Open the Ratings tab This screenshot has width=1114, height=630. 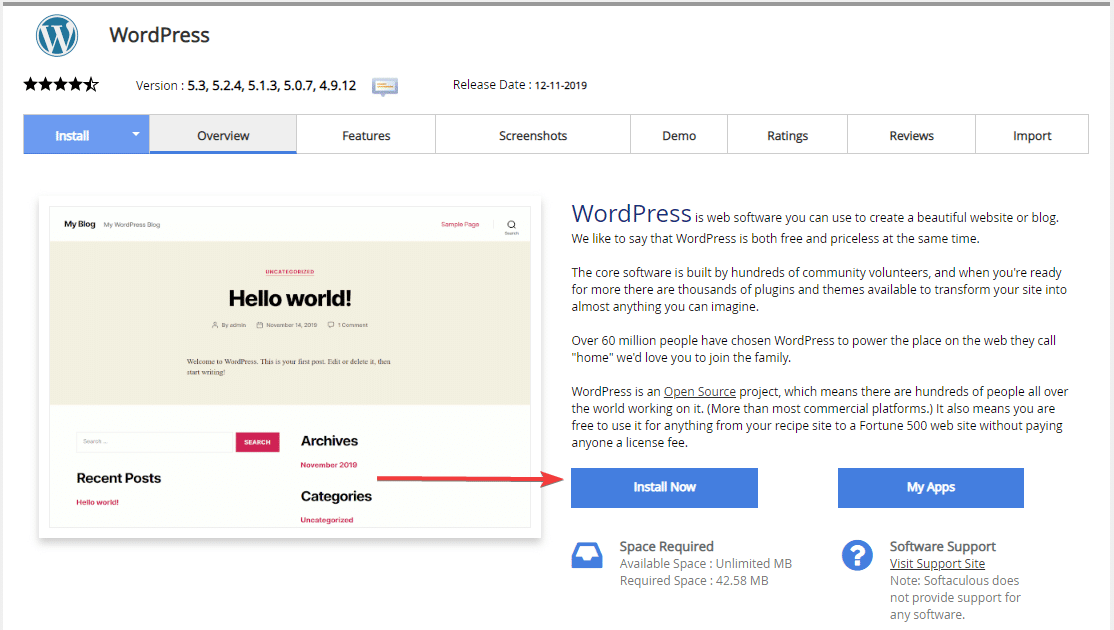787,136
